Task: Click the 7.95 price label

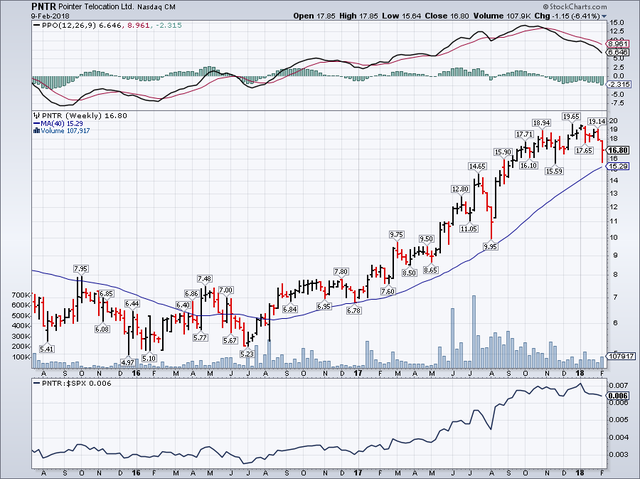Action: coord(80,269)
